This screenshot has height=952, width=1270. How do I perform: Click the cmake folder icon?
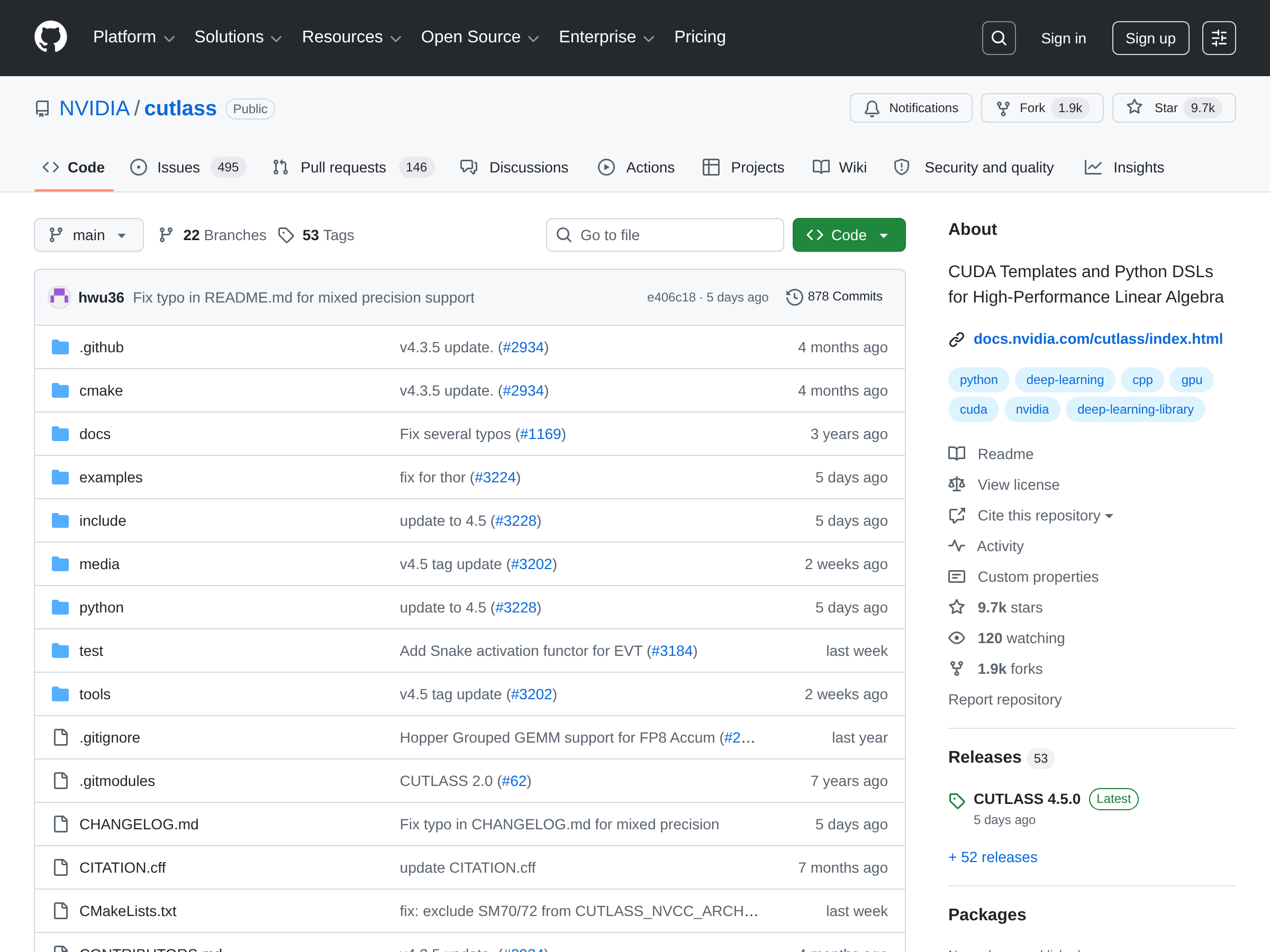click(60, 391)
